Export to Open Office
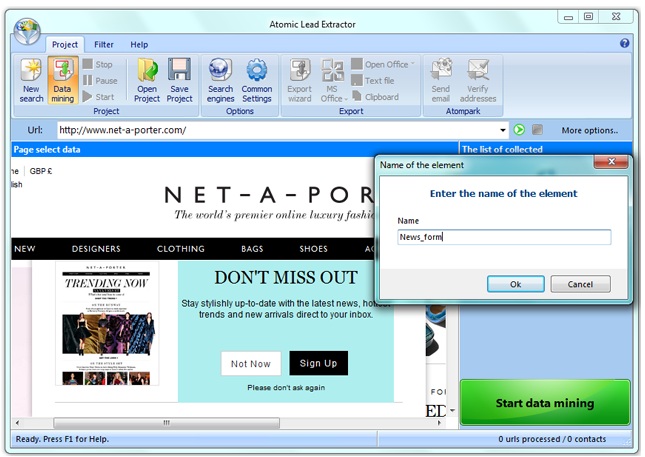Screen dimensions: 645x457 (x=381, y=64)
